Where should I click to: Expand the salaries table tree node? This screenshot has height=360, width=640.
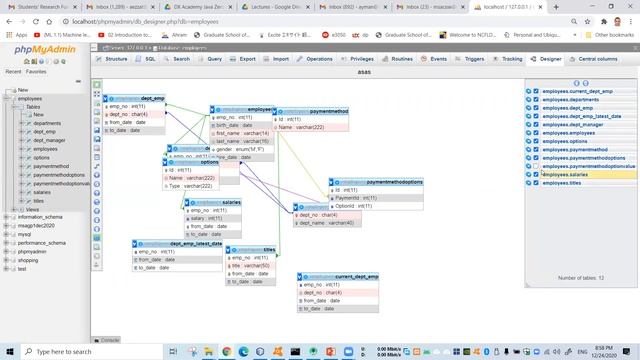point(22,192)
